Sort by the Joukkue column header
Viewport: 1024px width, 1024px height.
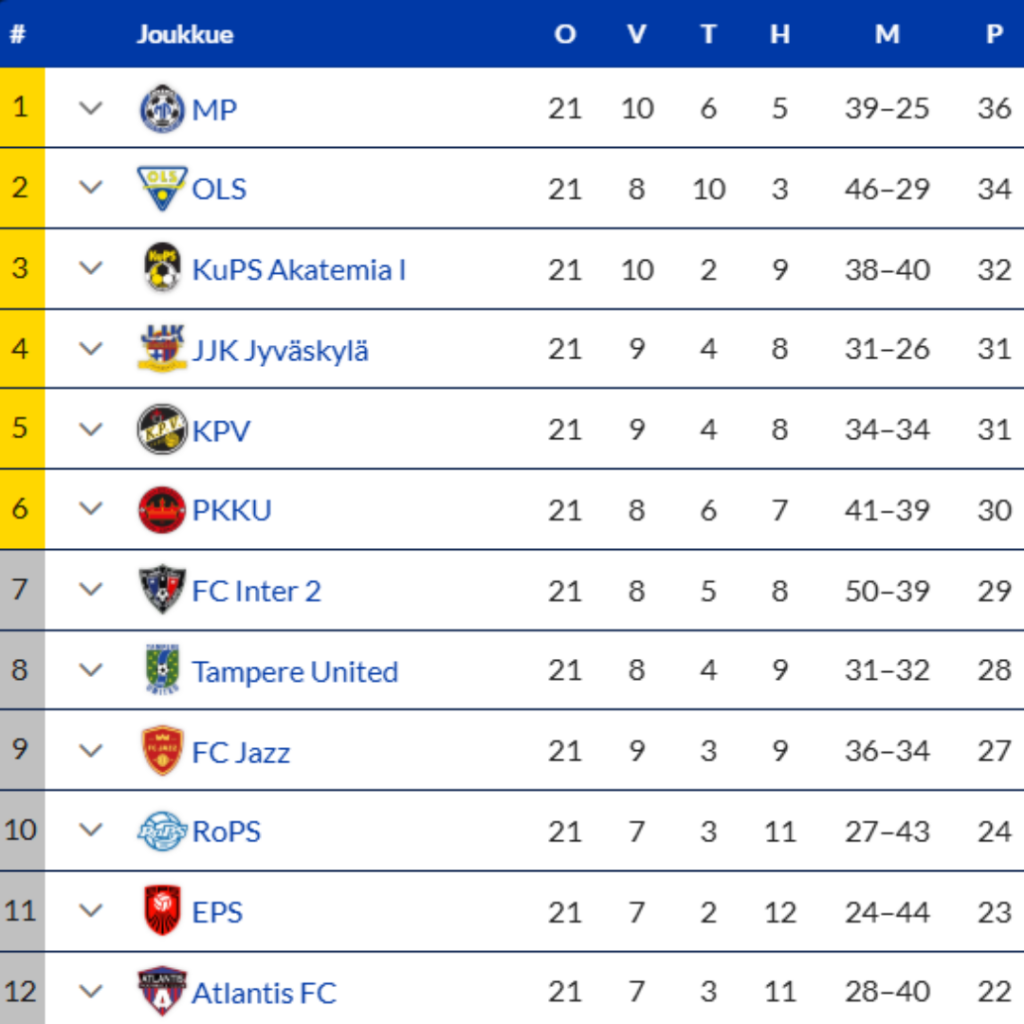(184, 34)
